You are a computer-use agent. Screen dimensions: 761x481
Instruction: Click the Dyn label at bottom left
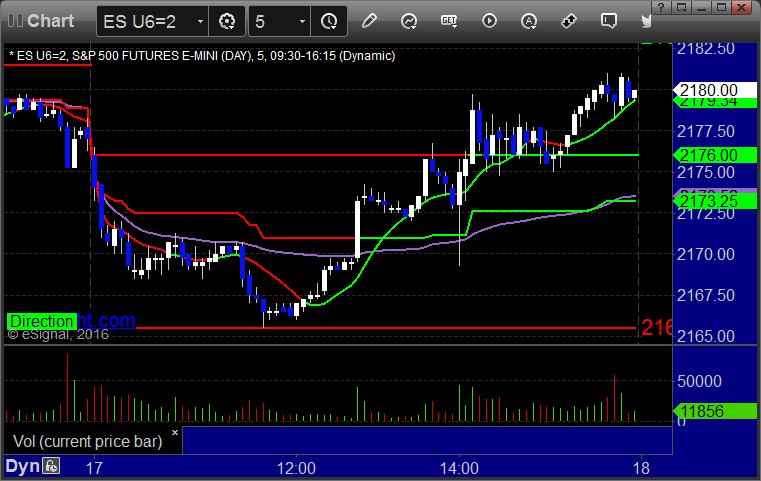click(22, 466)
